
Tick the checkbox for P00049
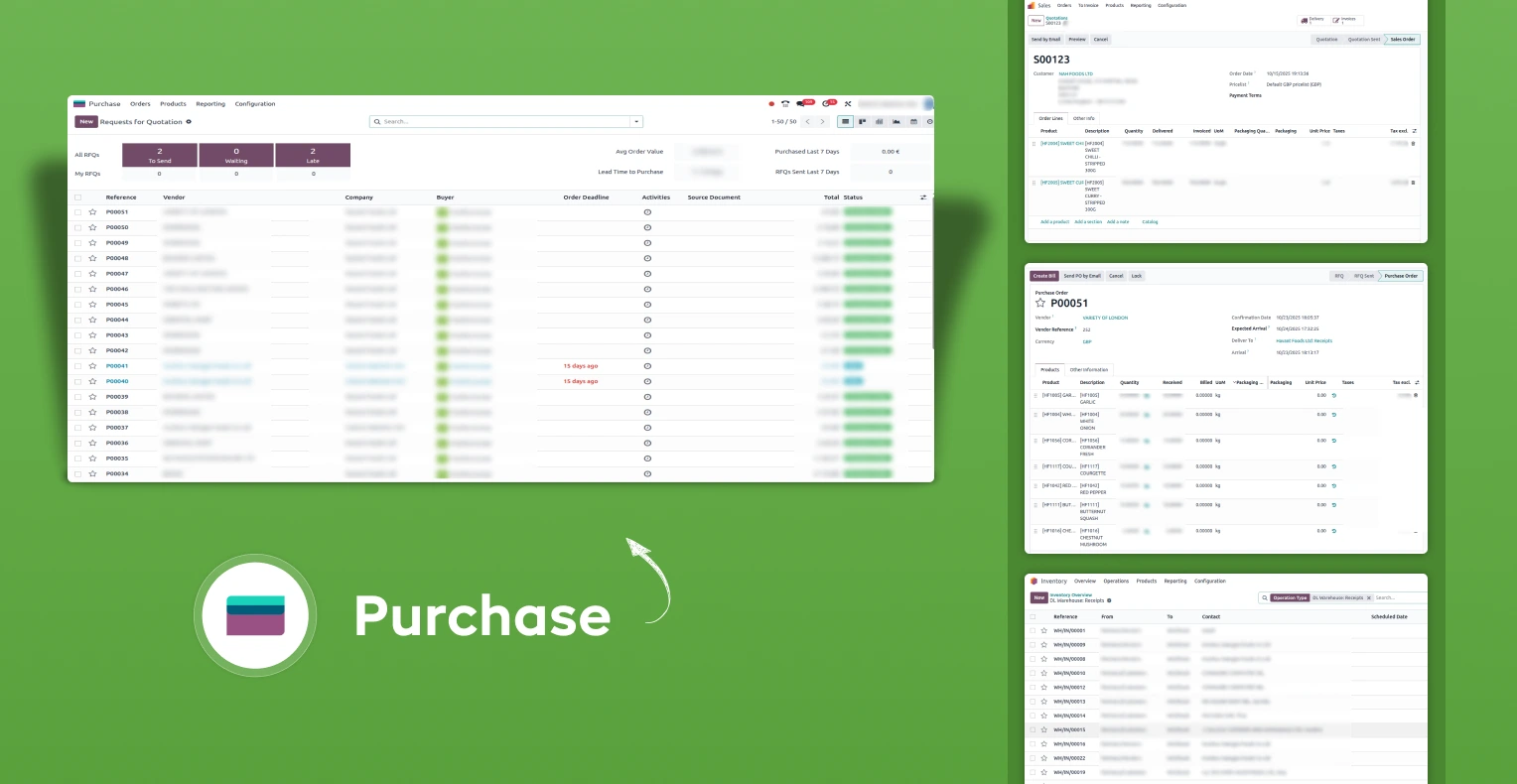[78, 243]
